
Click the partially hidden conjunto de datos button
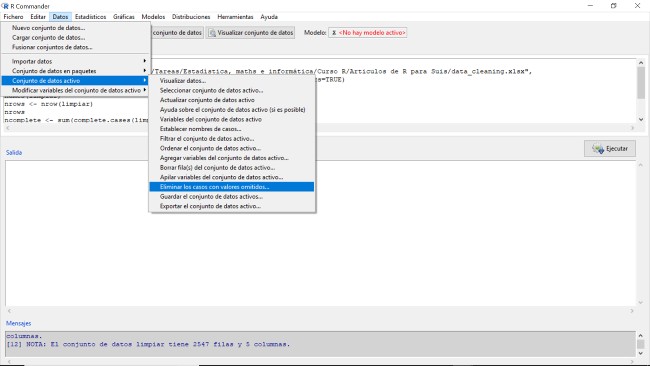click(177, 33)
